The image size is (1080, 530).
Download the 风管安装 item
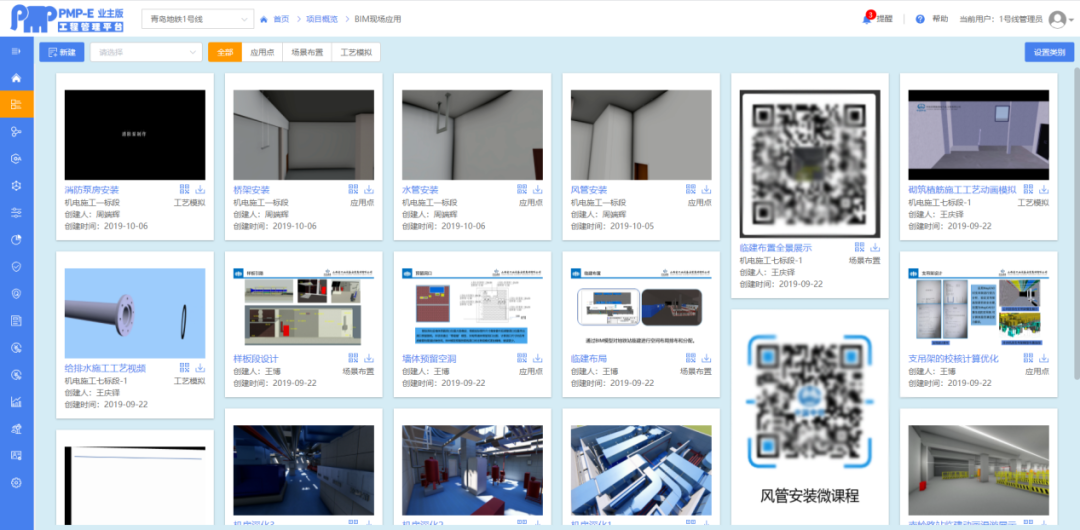706,190
